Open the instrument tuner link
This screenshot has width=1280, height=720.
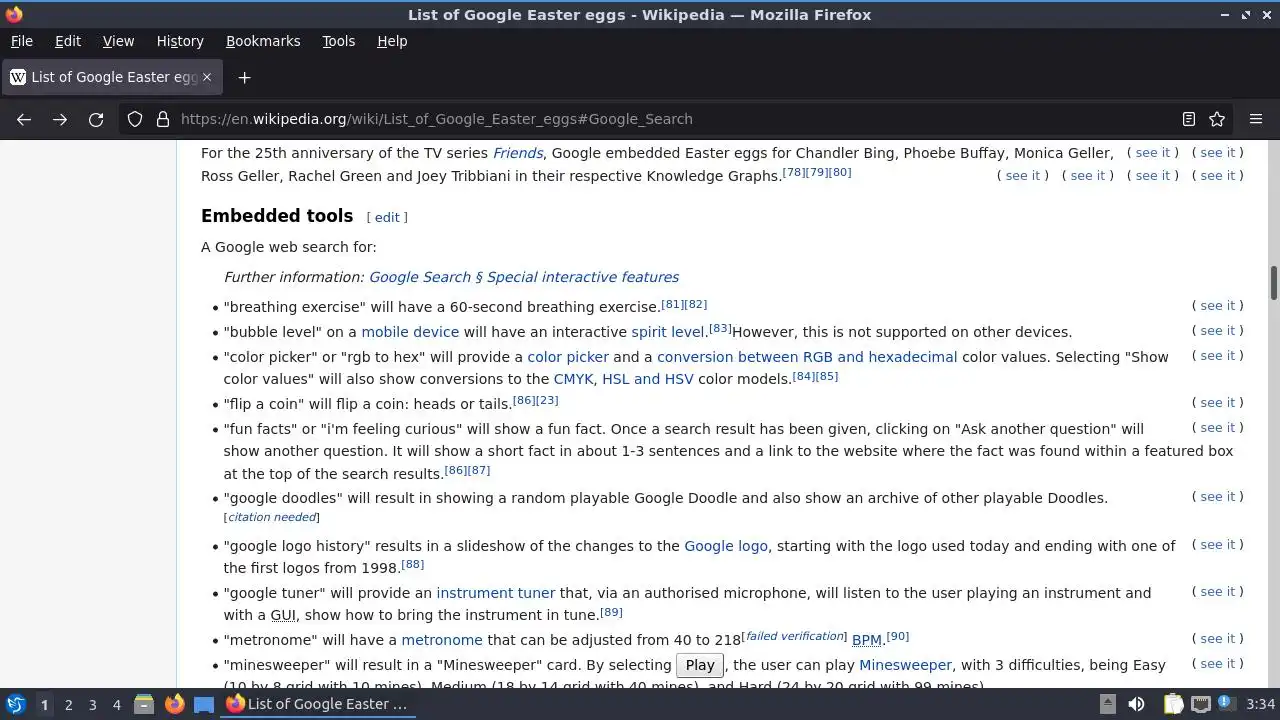(495, 593)
